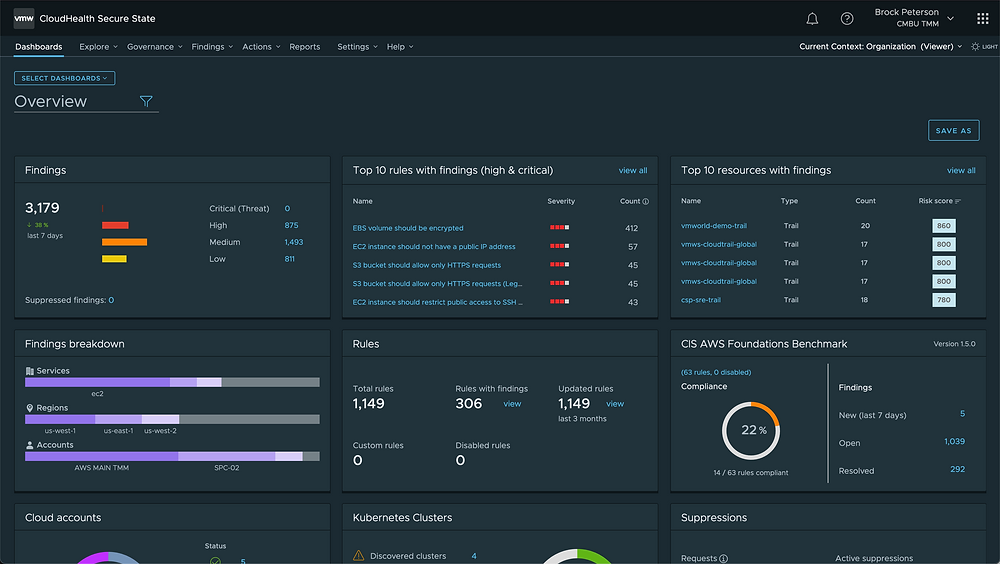The height and width of the screenshot is (564, 1000).
Task: Click the ec2 Services bar segment
Action: pyautogui.click(x=98, y=382)
